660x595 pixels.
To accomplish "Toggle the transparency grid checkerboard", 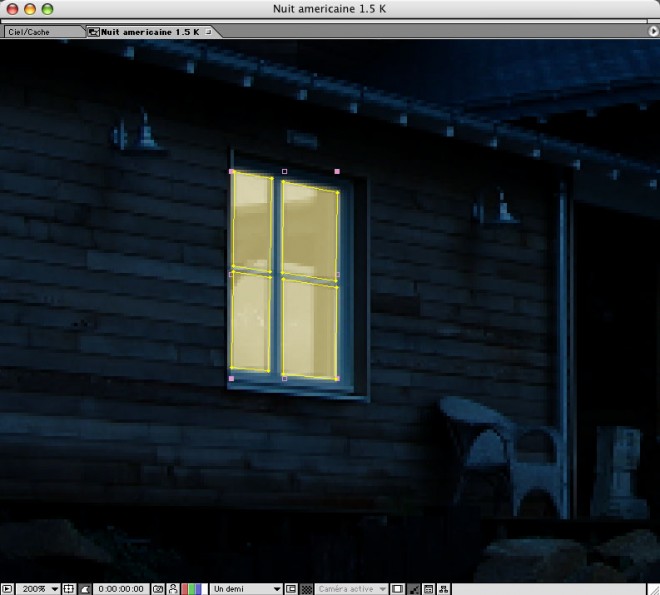I will coord(306,589).
